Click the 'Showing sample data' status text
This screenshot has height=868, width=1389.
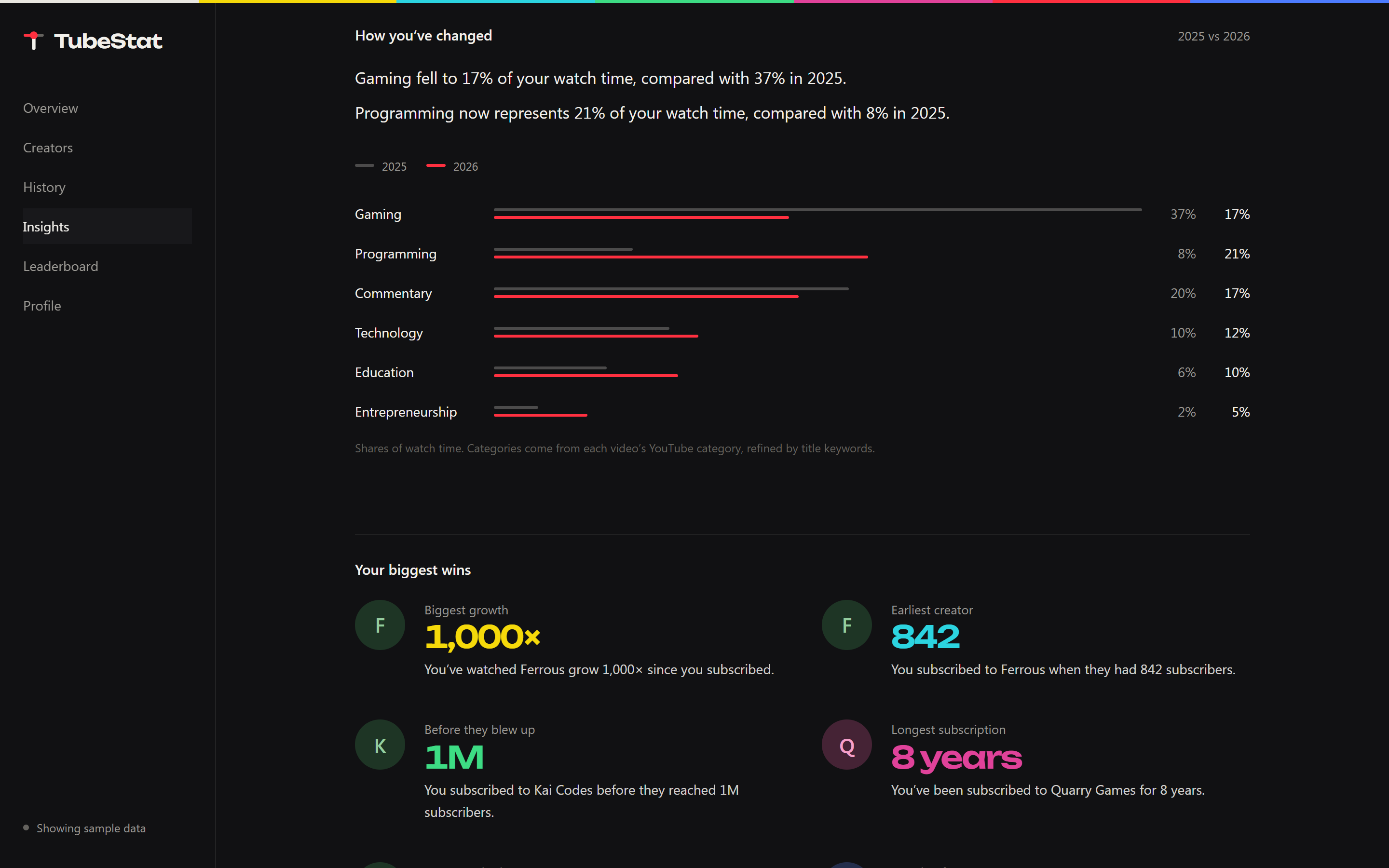pyautogui.click(x=91, y=828)
